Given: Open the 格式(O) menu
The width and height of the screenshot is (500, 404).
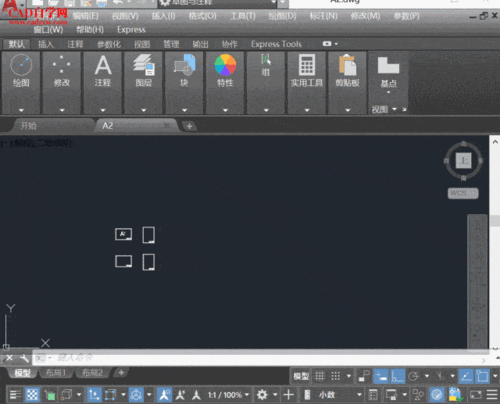Looking at the screenshot, I should pos(202,16).
